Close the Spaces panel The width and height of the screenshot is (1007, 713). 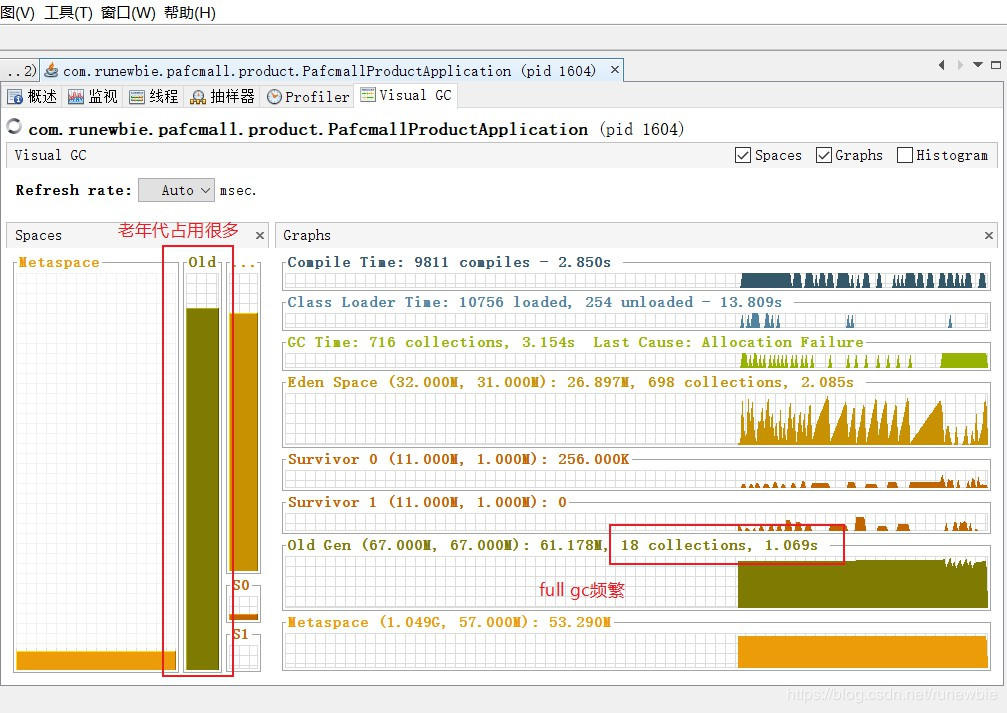click(x=259, y=236)
